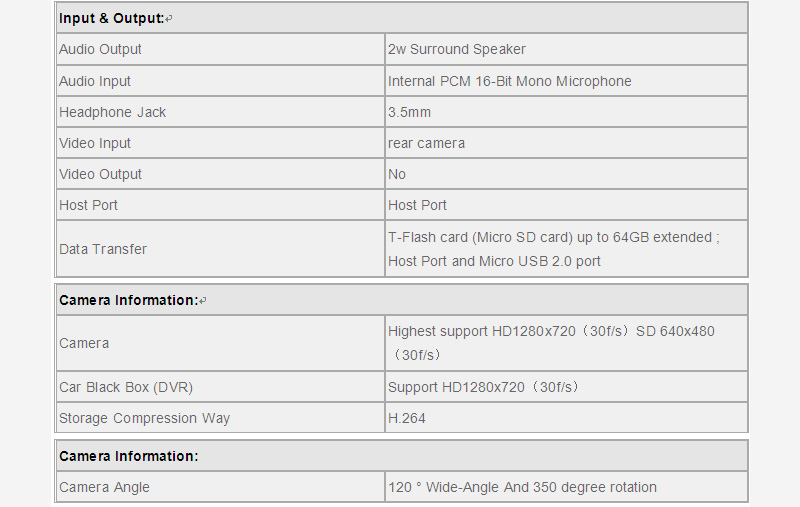
Task: Select the "120 ° Wide-Angle" rotation value cell
Action: point(522,487)
